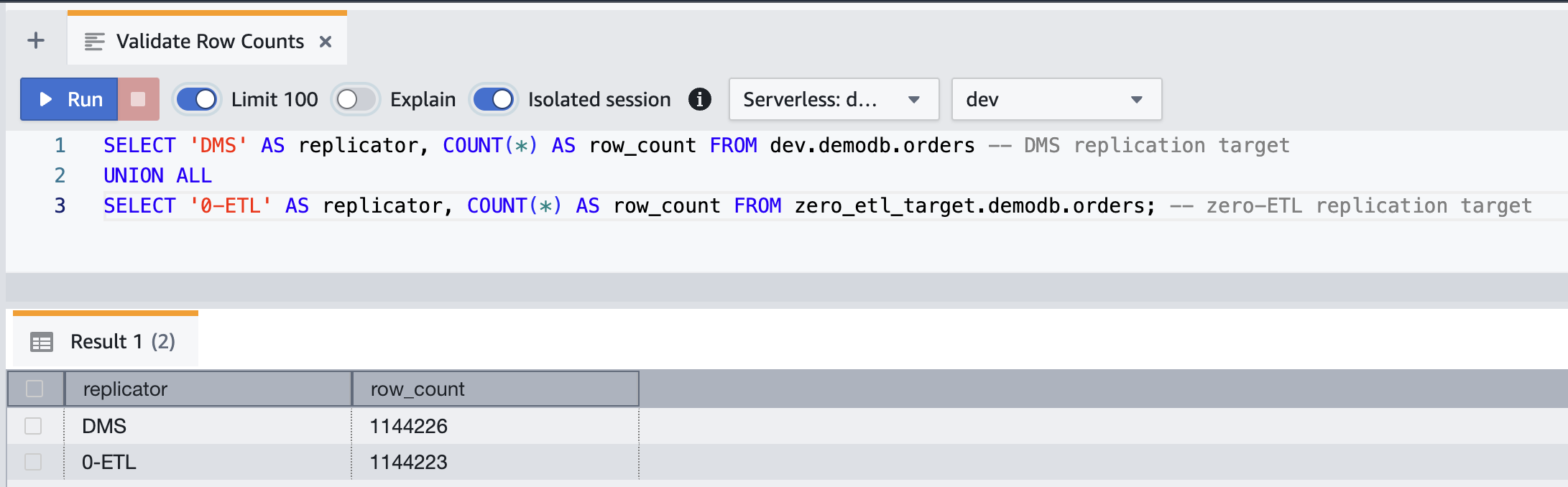Click the row_count column header
Screen dimensions: 1568x487
coord(495,389)
